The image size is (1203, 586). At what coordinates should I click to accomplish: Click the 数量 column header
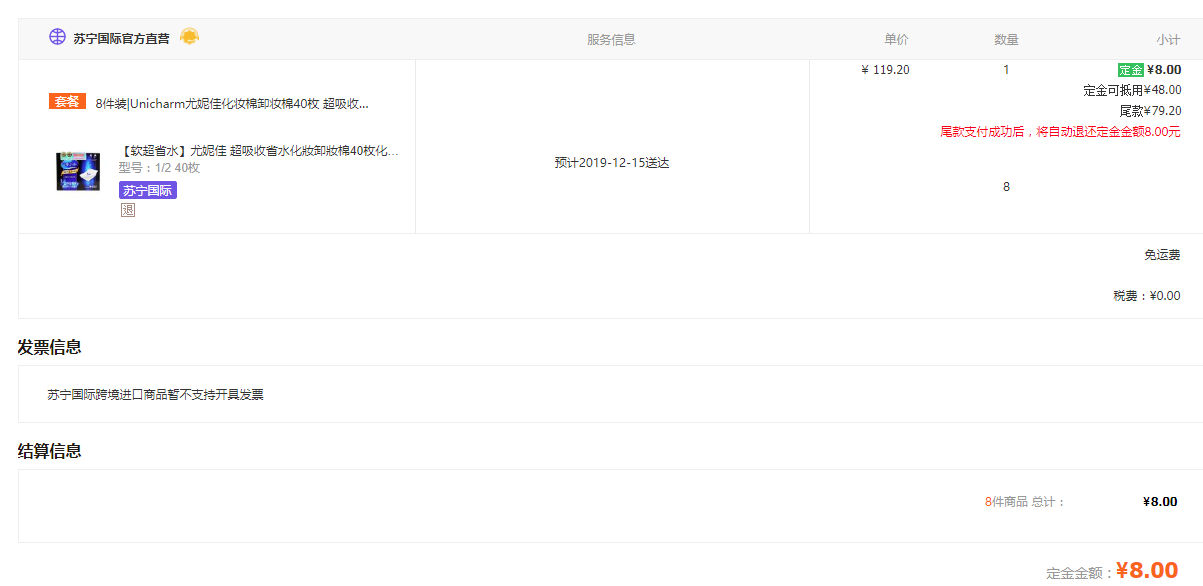pos(1006,40)
